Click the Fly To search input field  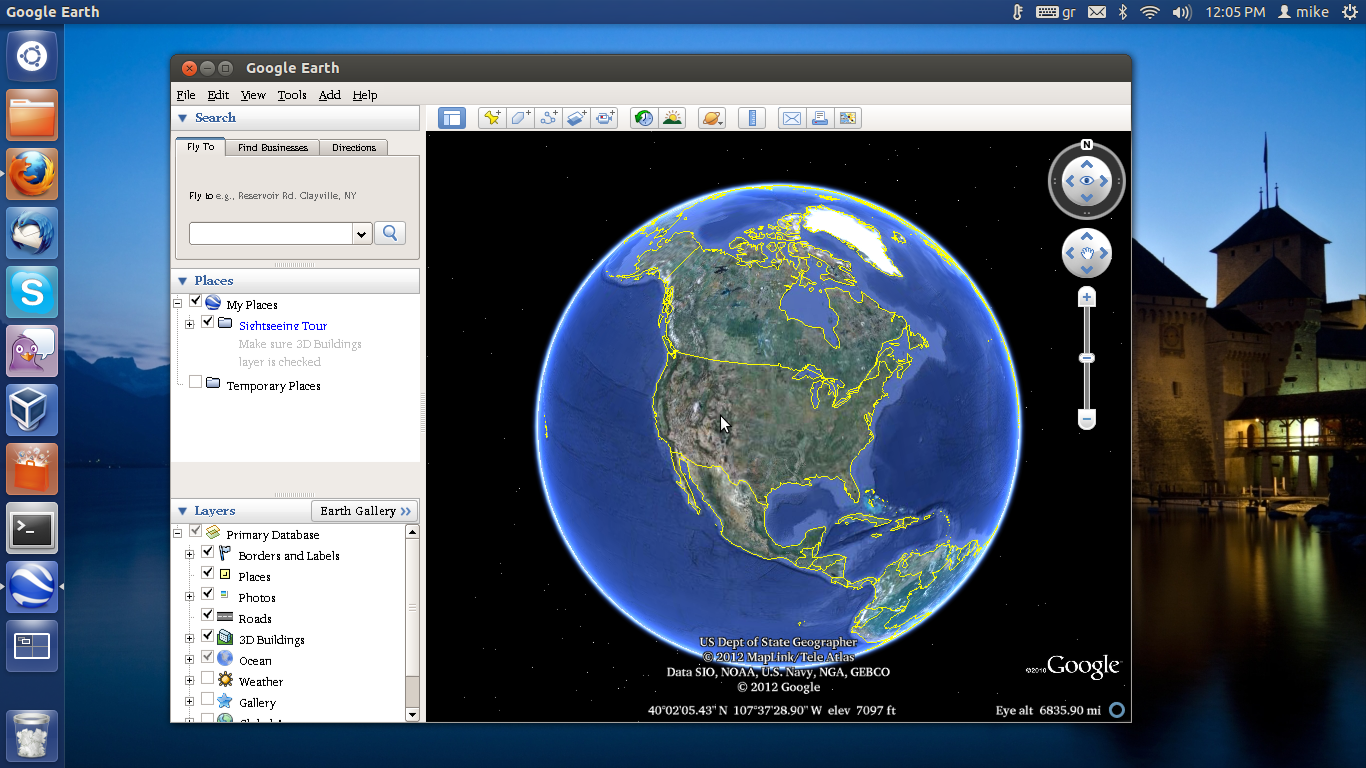tap(271, 233)
